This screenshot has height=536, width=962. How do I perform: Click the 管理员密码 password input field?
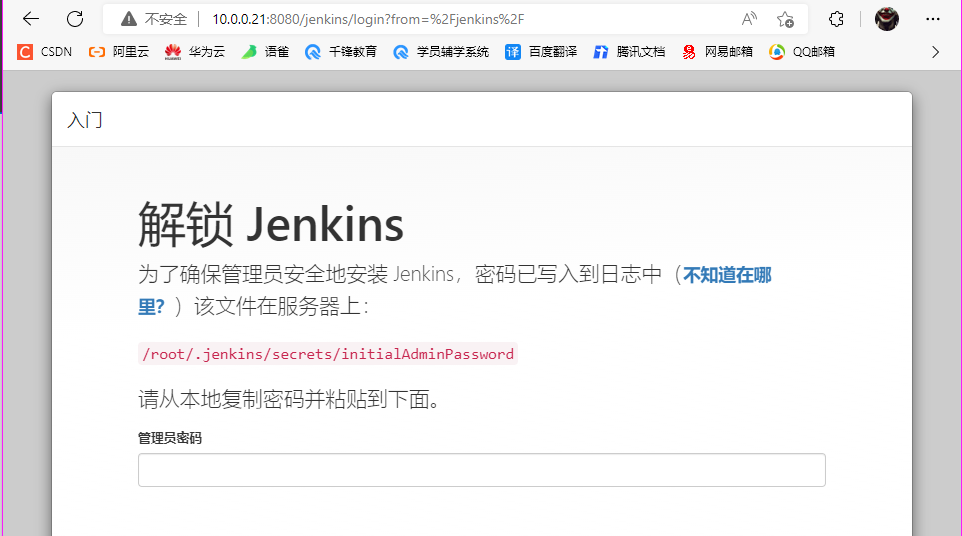(x=482, y=470)
